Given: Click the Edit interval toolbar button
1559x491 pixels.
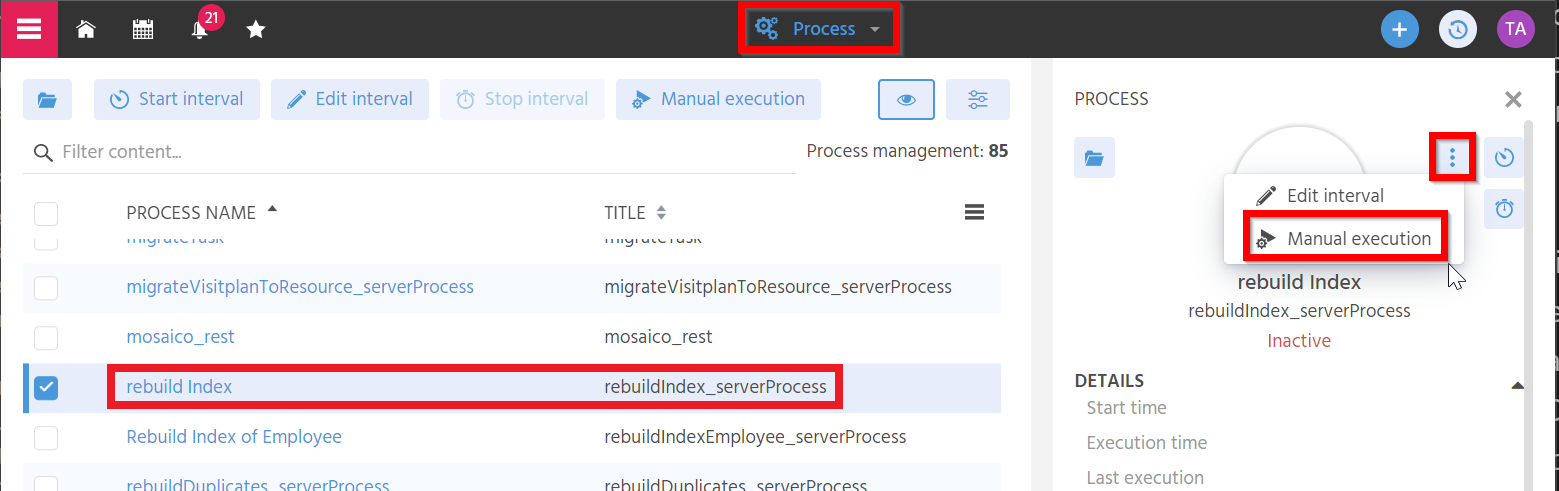Looking at the screenshot, I should (x=350, y=99).
